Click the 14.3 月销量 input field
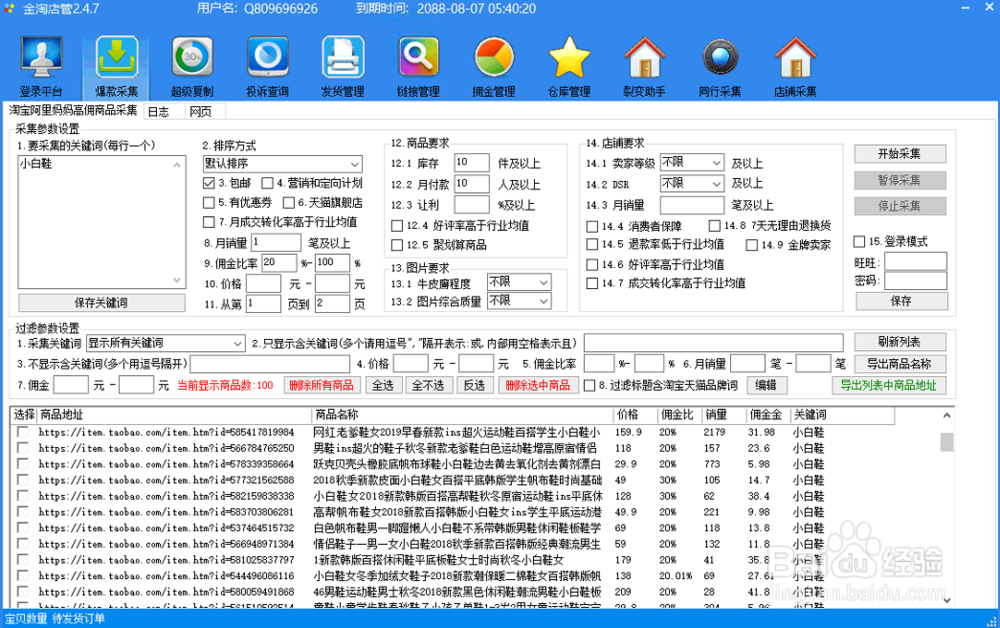 coord(692,205)
